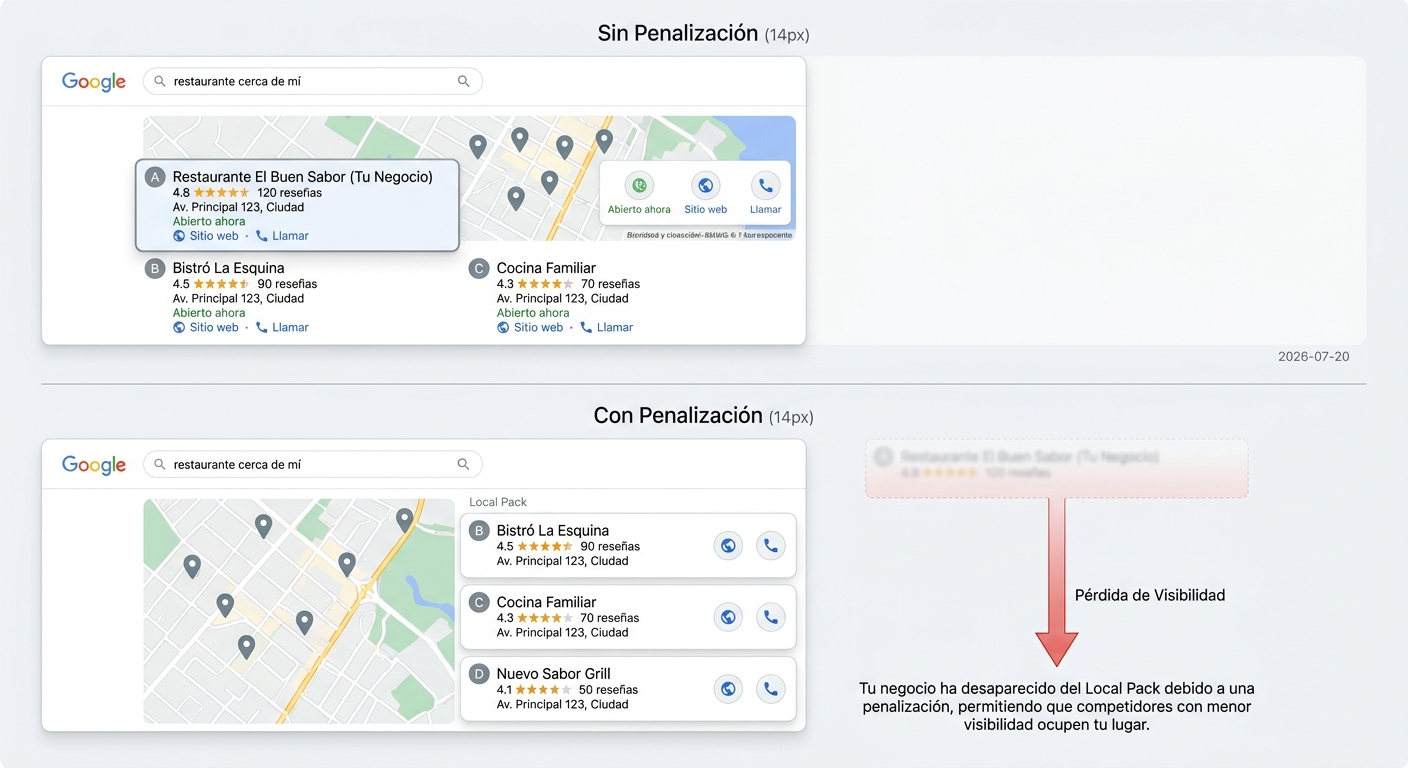The image size is (1408, 768).
Task: Click the phone button on Bistró La Esquina card
Action: (770, 546)
